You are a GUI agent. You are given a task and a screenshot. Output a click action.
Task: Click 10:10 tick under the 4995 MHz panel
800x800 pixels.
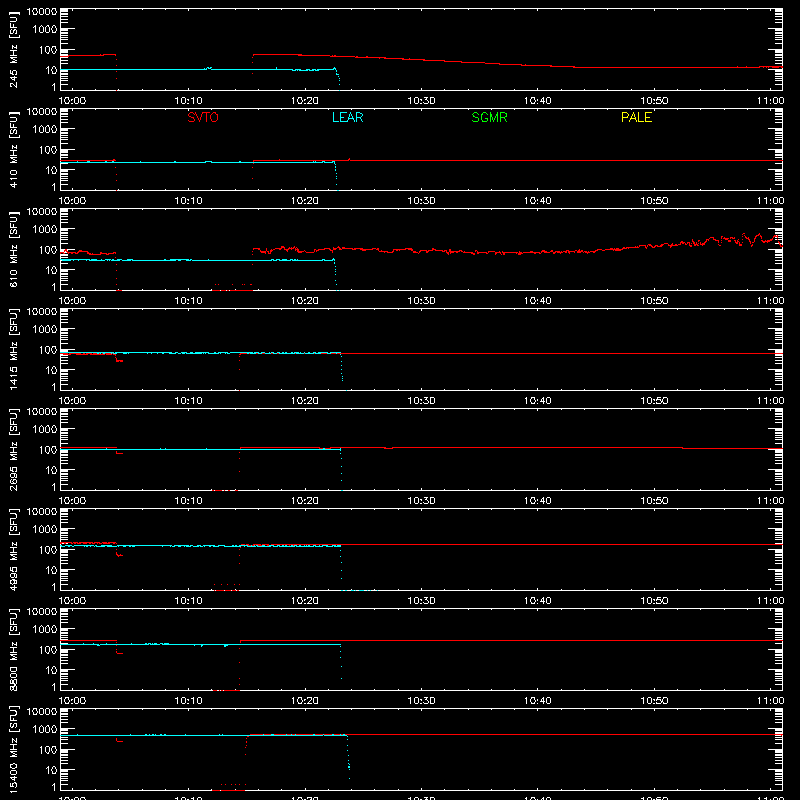point(188,601)
